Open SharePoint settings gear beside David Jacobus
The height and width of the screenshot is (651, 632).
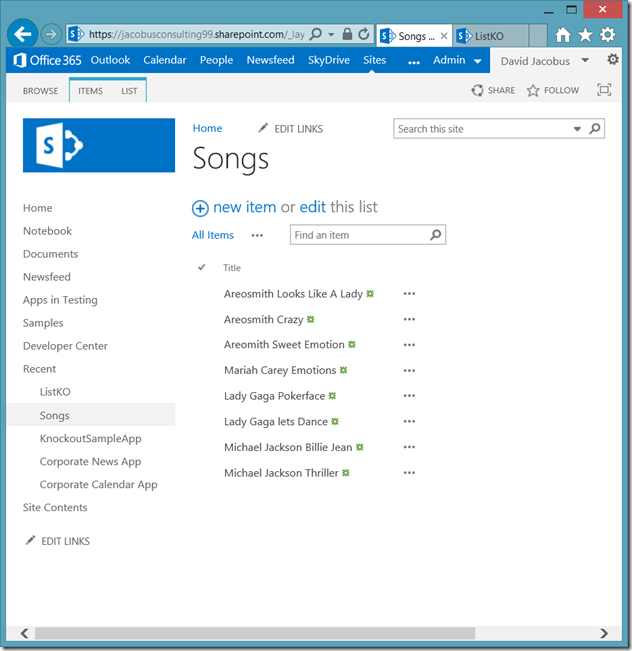click(x=612, y=60)
